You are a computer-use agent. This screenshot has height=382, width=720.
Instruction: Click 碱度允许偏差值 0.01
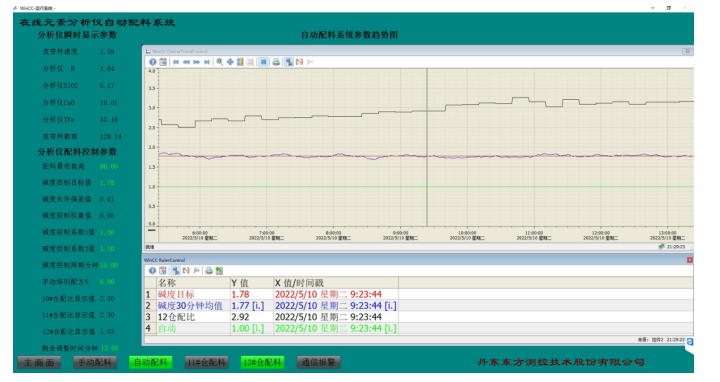tap(107, 199)
